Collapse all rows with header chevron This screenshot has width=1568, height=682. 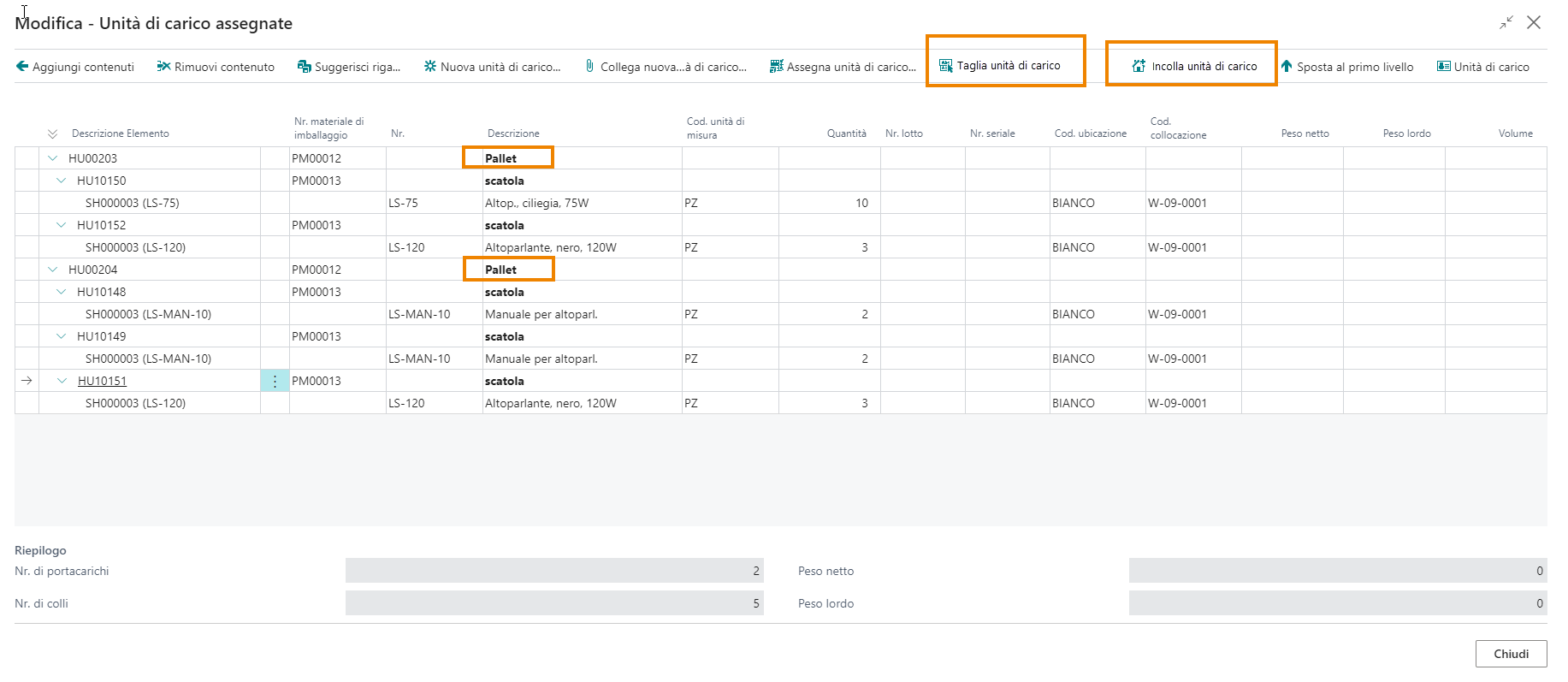pos(53,133)
